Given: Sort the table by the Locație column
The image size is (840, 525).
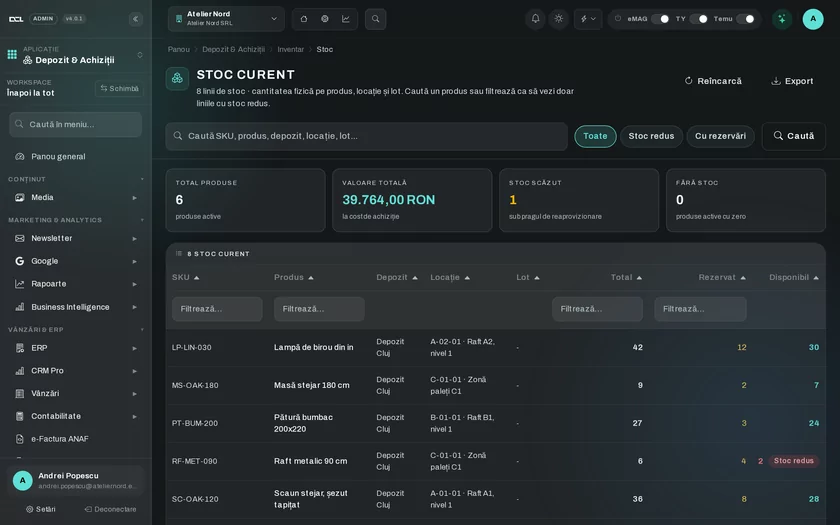Looking at the screenshot, I should click(450, 278).
